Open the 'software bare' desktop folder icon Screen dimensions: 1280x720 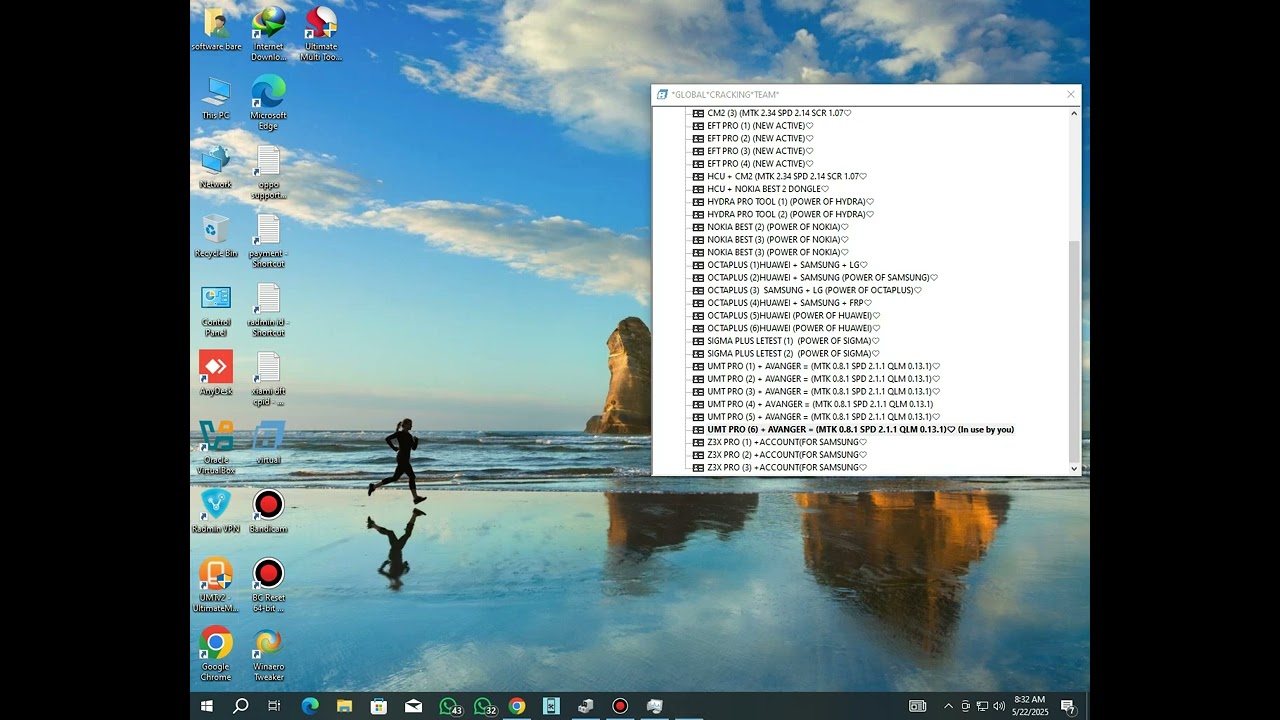click(x=216, y=29)
